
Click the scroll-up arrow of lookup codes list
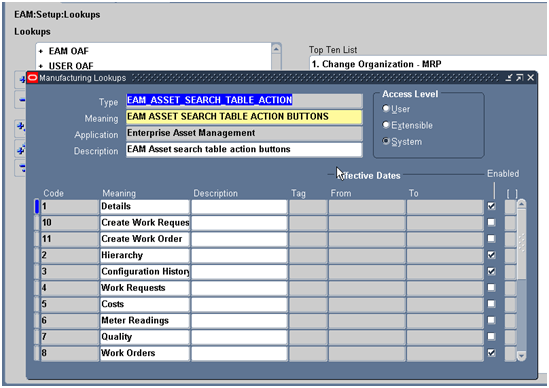click(x=521, y=204)
